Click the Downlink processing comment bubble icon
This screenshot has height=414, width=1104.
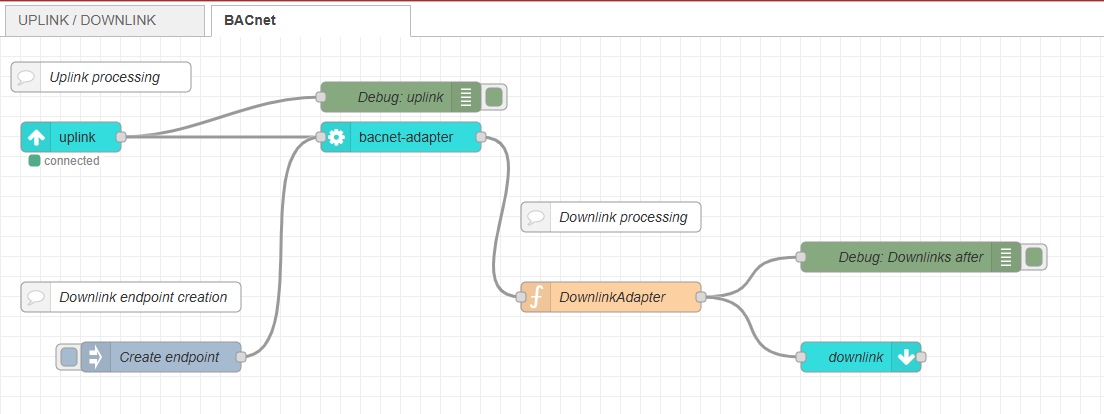coord(537,217)
